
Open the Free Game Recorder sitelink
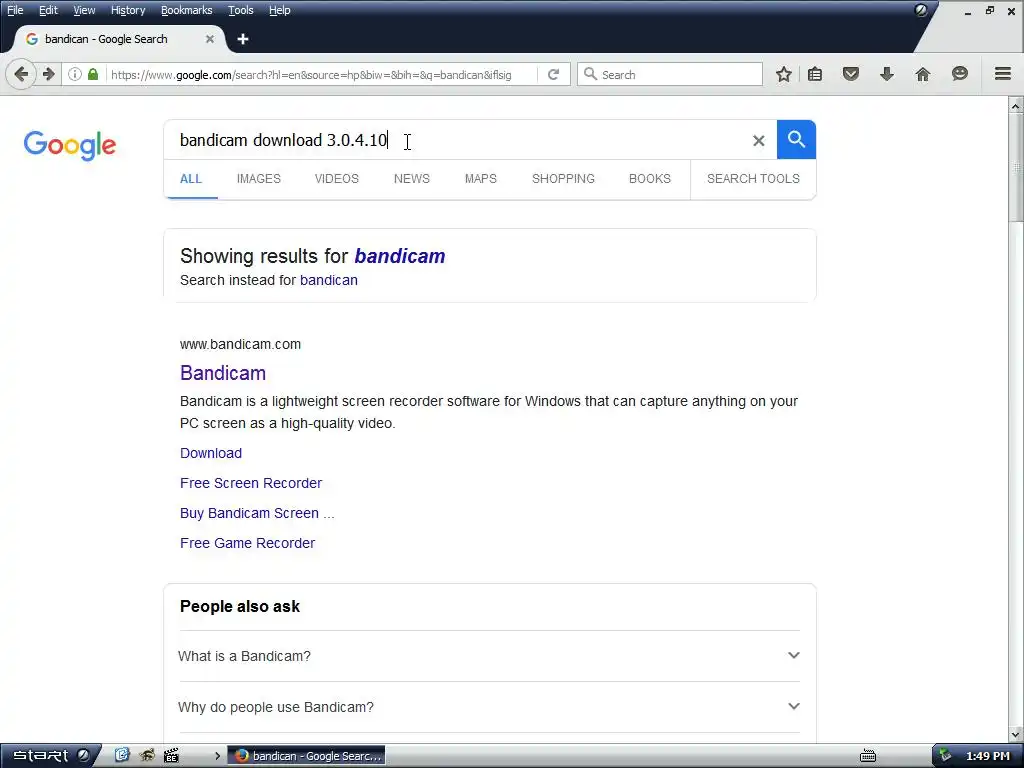pyautogui.click(x=248, y=543)
